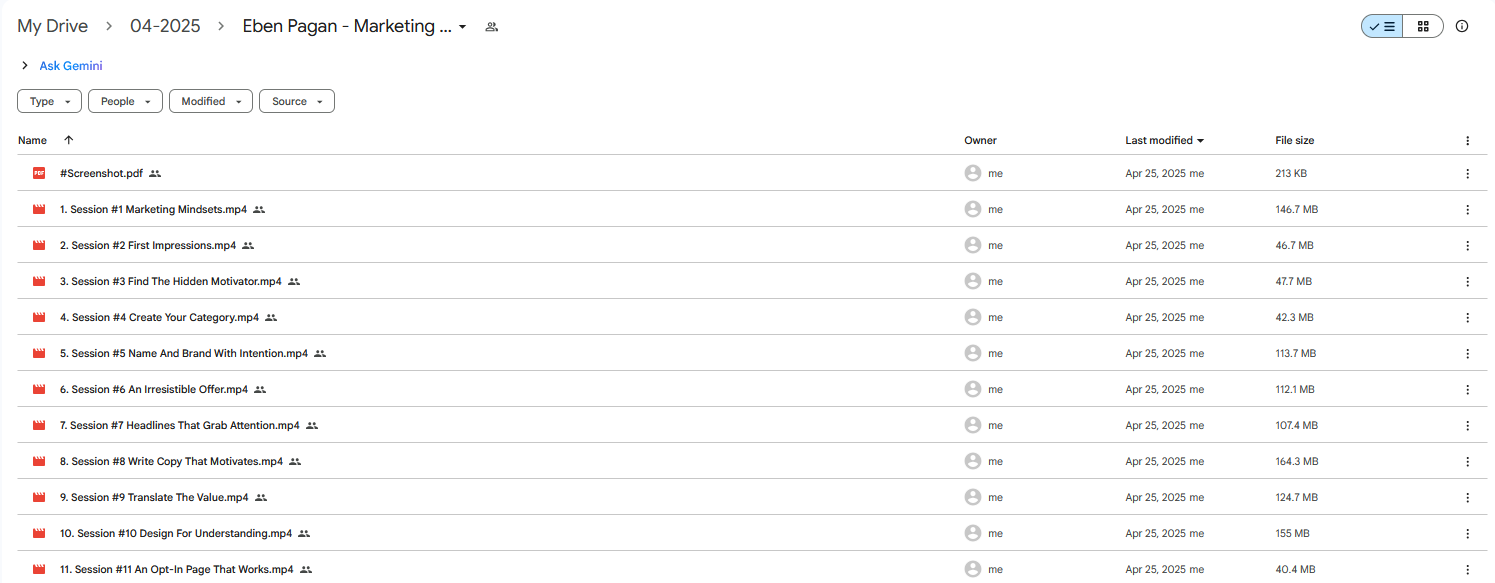Click video icon for Session #8 file

(39, 461)
